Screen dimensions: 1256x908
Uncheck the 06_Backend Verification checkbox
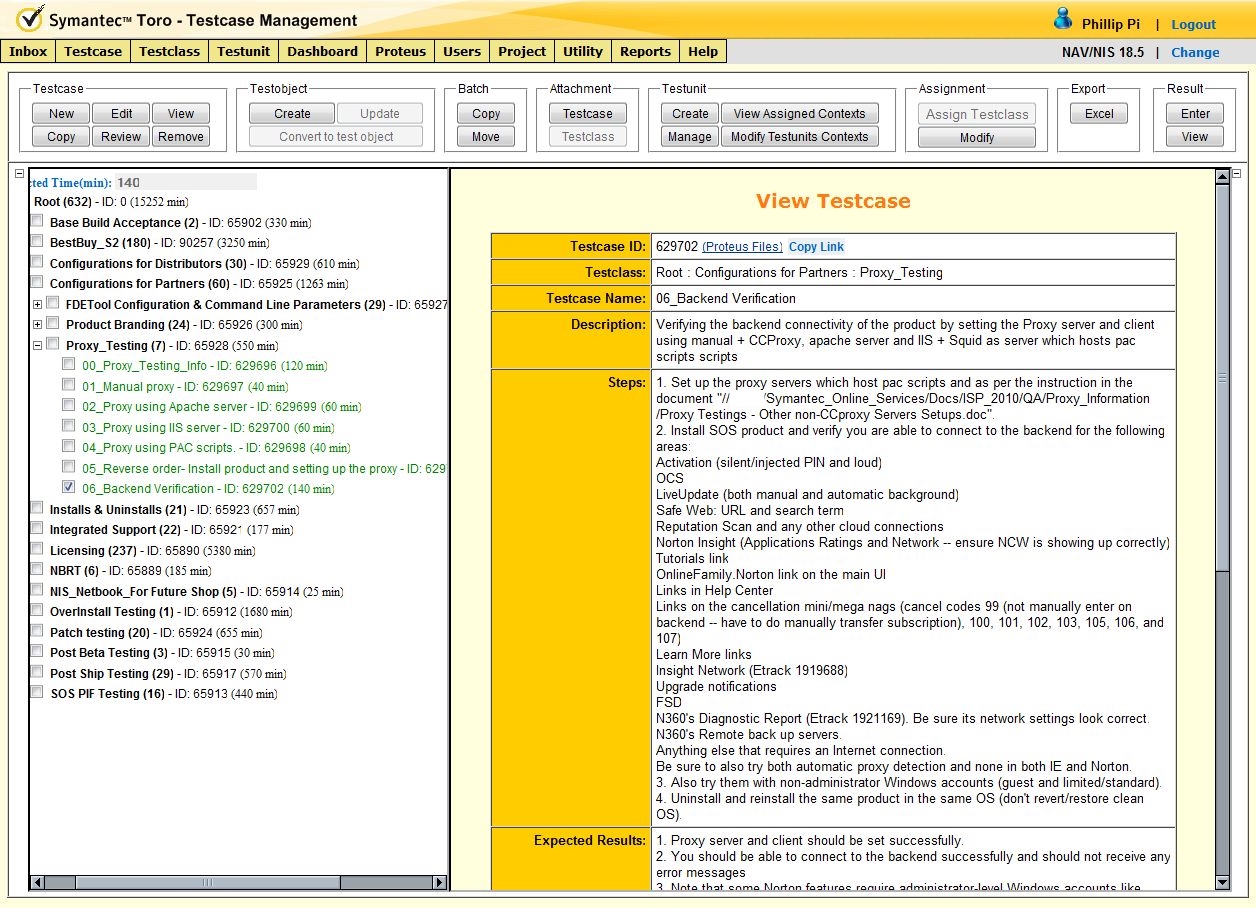coord(68,488)
